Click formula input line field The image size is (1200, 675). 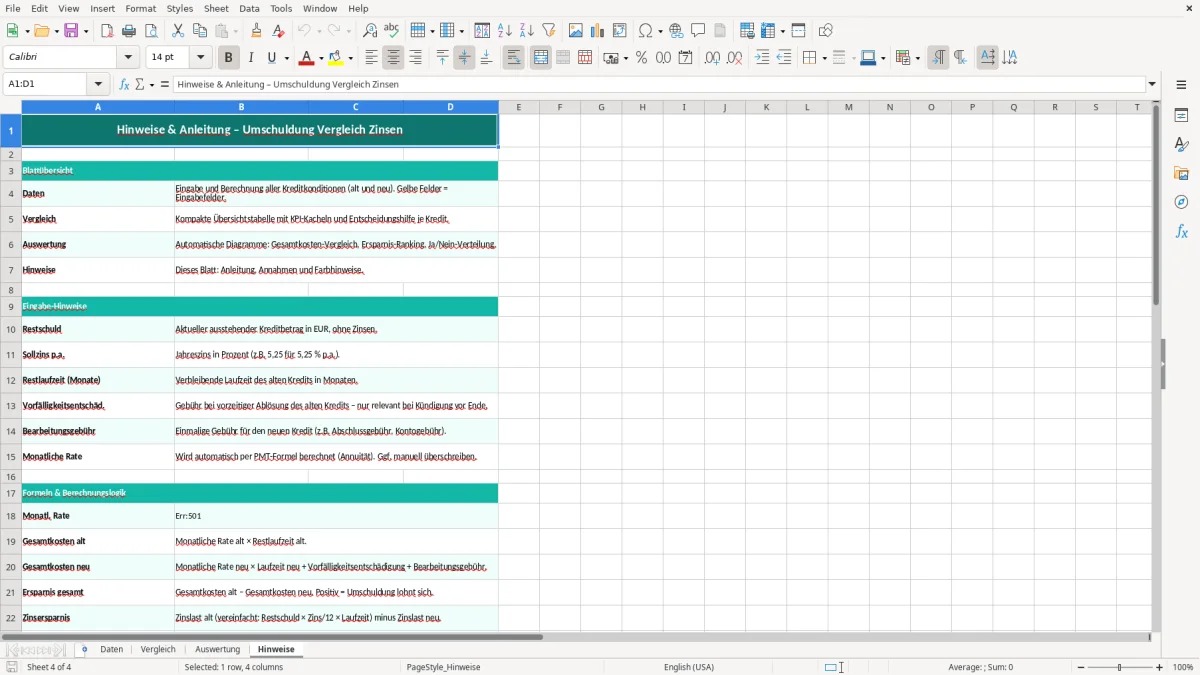coord(659,84)
